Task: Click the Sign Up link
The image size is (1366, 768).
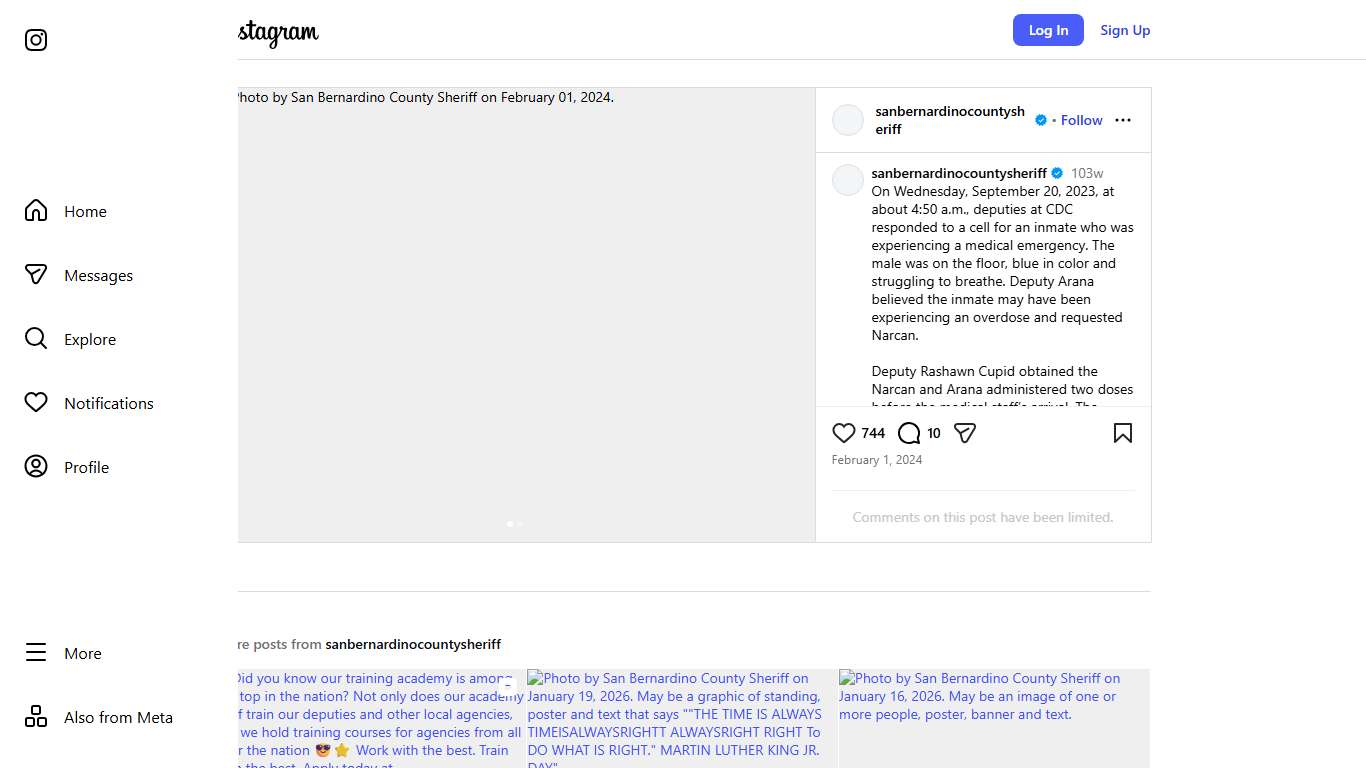Action: pyautogui.click(x=1125, y=30)
